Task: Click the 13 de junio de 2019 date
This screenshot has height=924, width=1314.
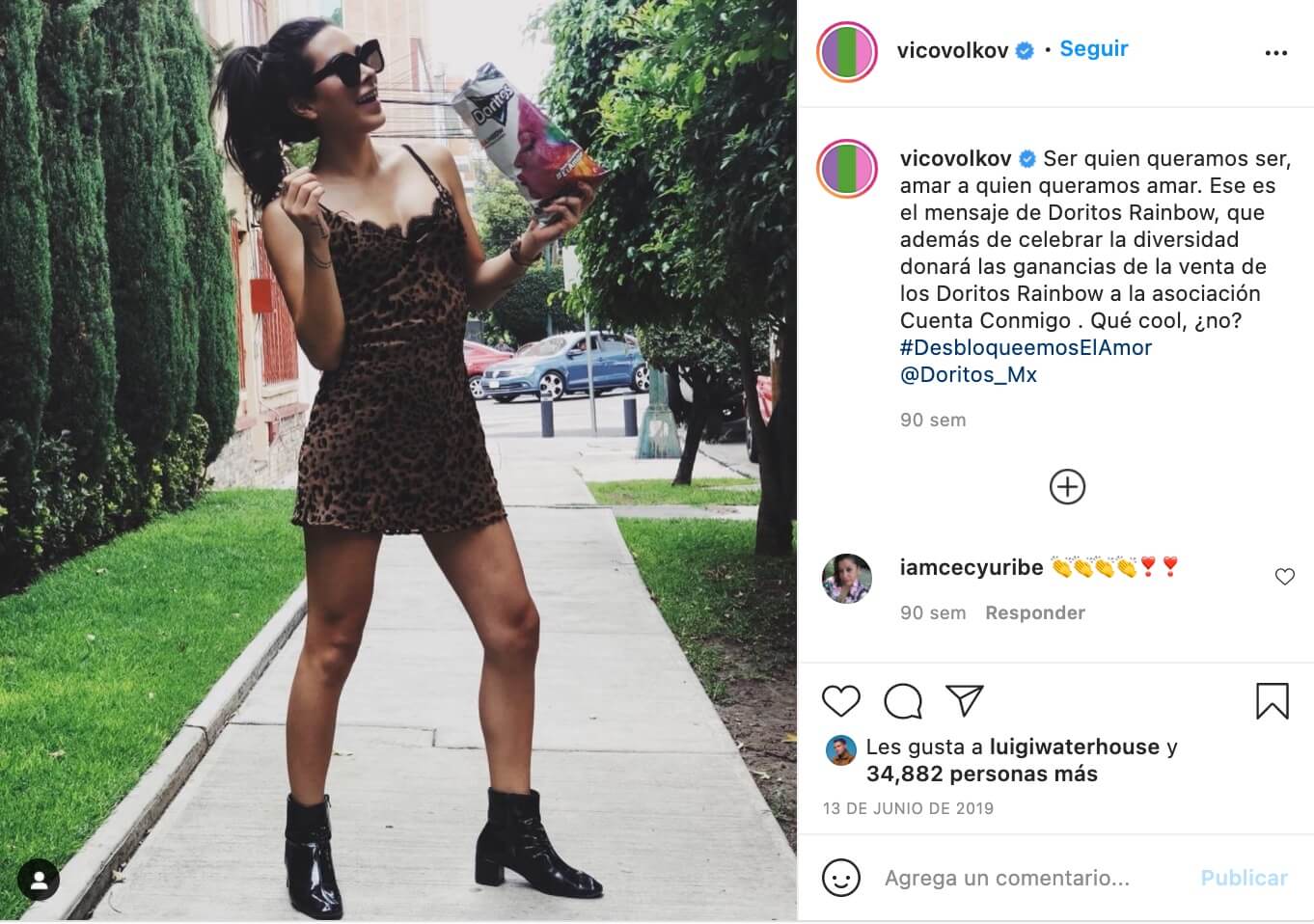Action: click(x=908, y=808)
